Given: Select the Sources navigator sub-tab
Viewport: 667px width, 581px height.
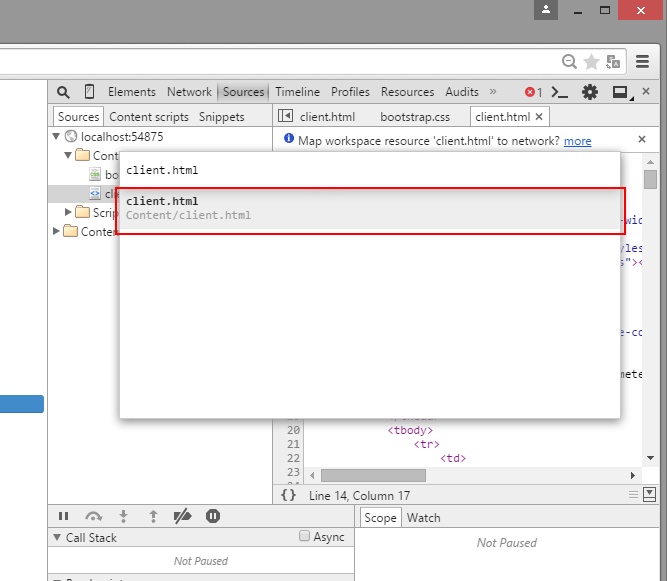Looking at the screenshot, I should pyautogui.click(x=78, y=117).
